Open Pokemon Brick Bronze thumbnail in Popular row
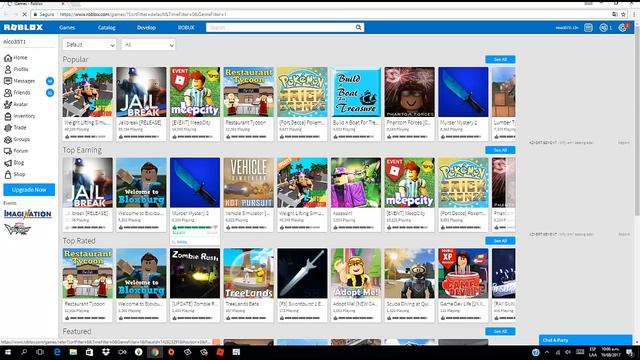This screenshot has width=640, height=360. coord(302,92)
